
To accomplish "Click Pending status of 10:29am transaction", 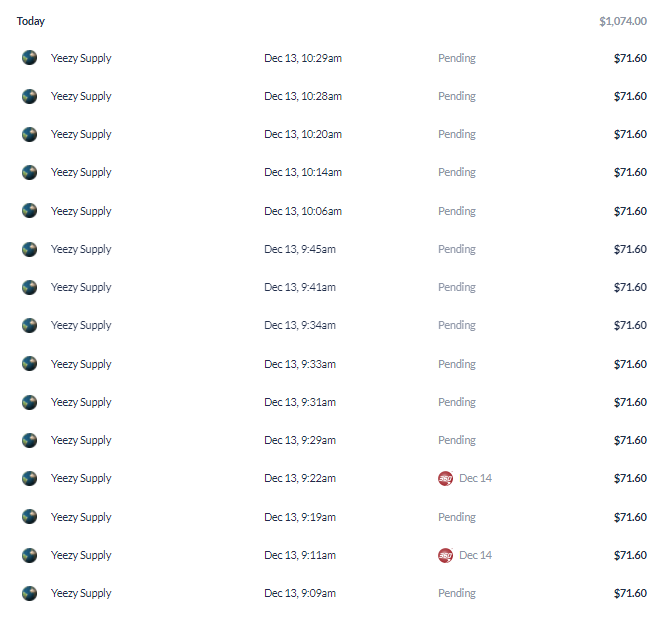I will (457, 59).
